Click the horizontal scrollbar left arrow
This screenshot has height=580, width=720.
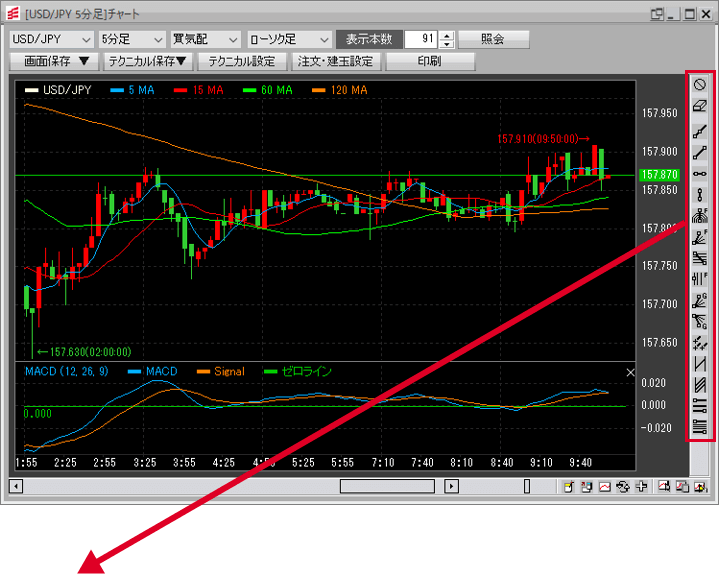pos(16,486)
